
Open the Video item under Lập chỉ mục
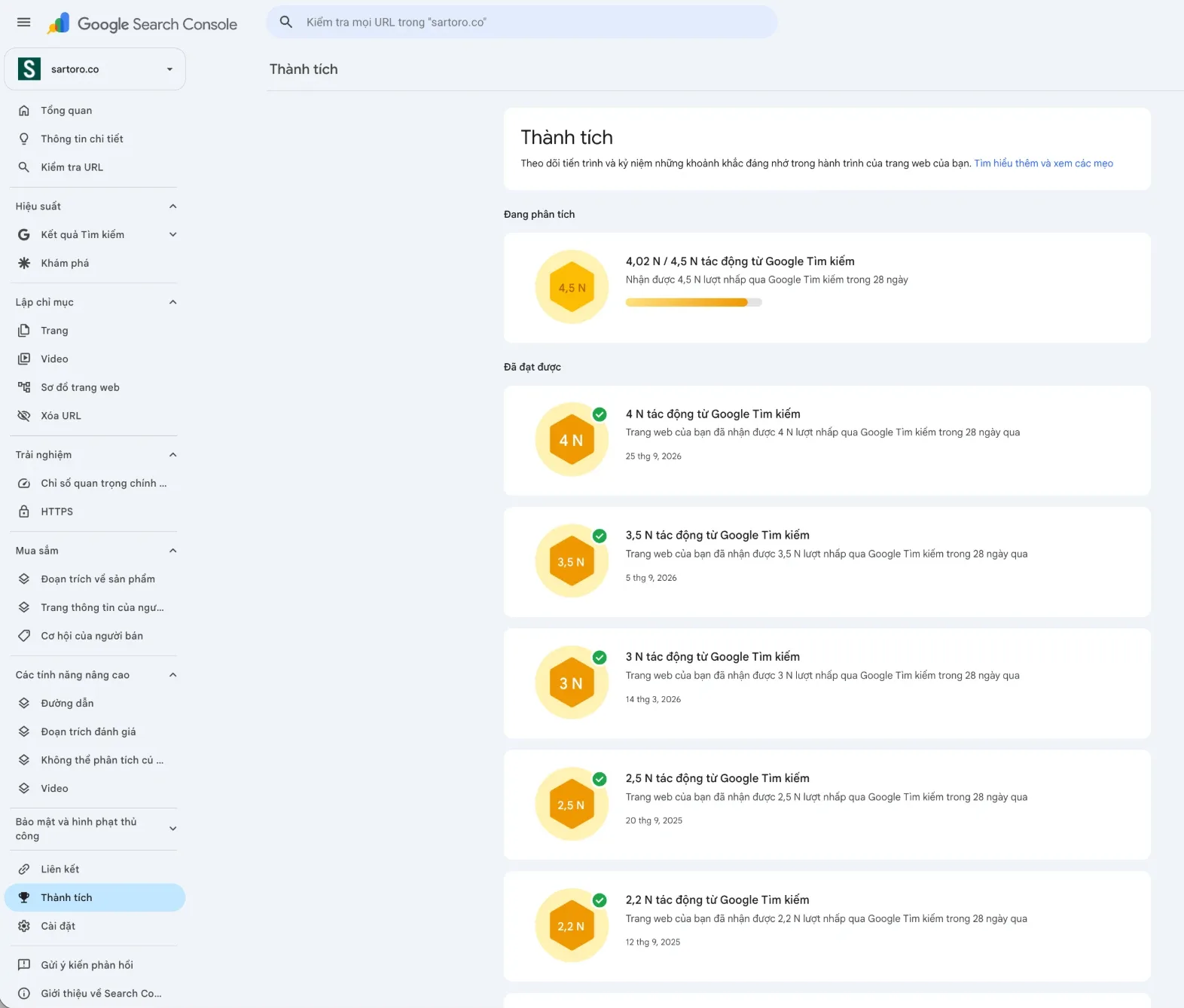(x=95, y=359)
